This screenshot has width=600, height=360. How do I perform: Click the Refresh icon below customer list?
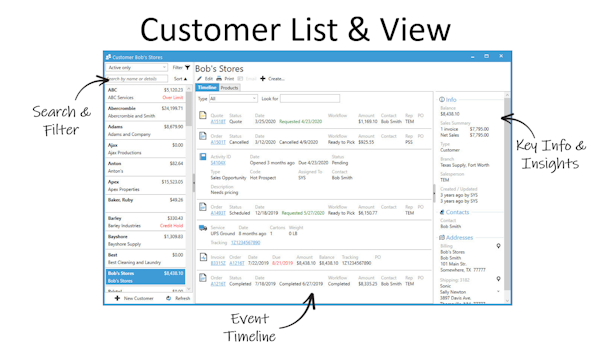pos(169,298)
